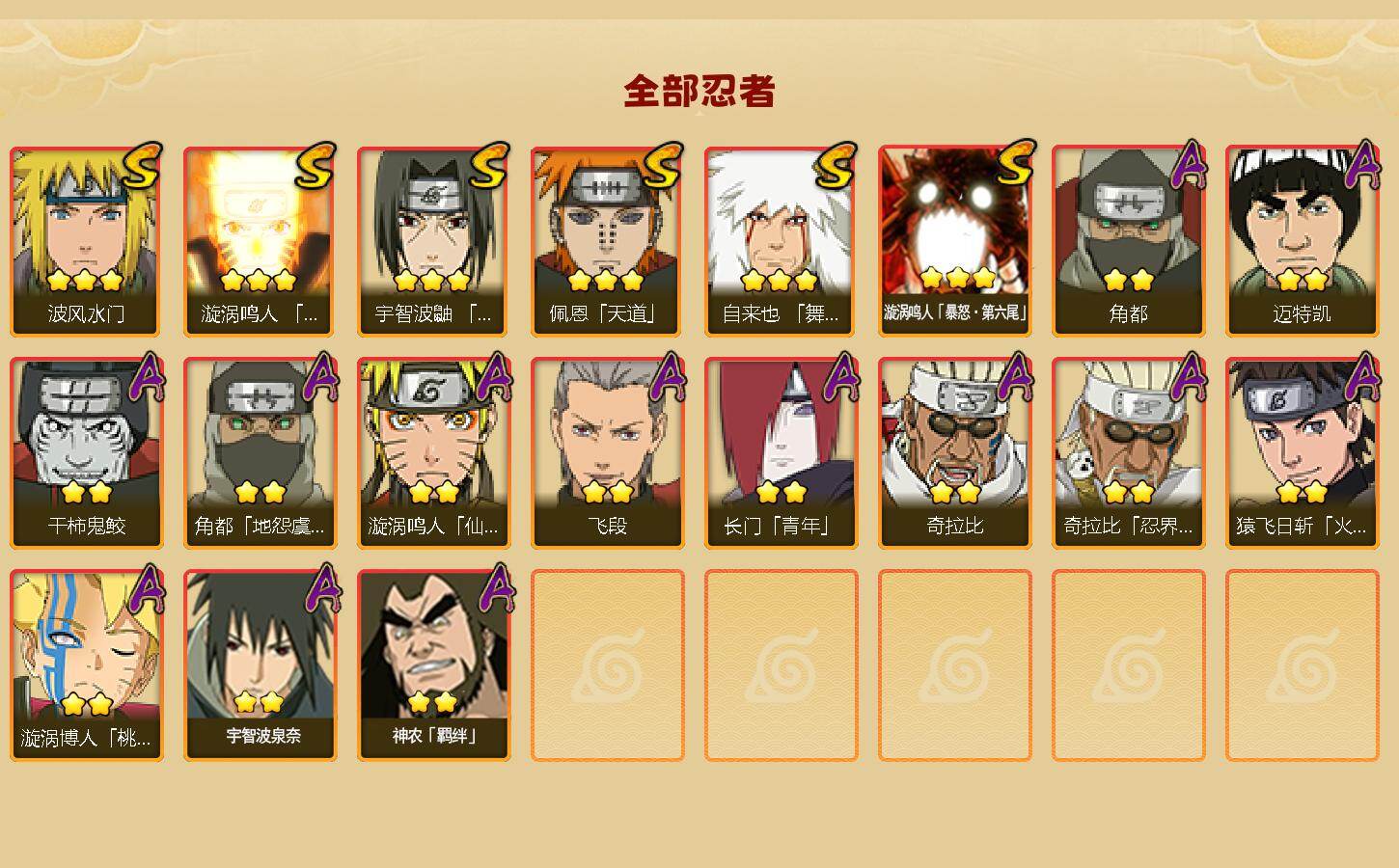Pick the 长门「青年」 ninja card
Viewport: 1399px width, 868px height.
click(781, 453)
